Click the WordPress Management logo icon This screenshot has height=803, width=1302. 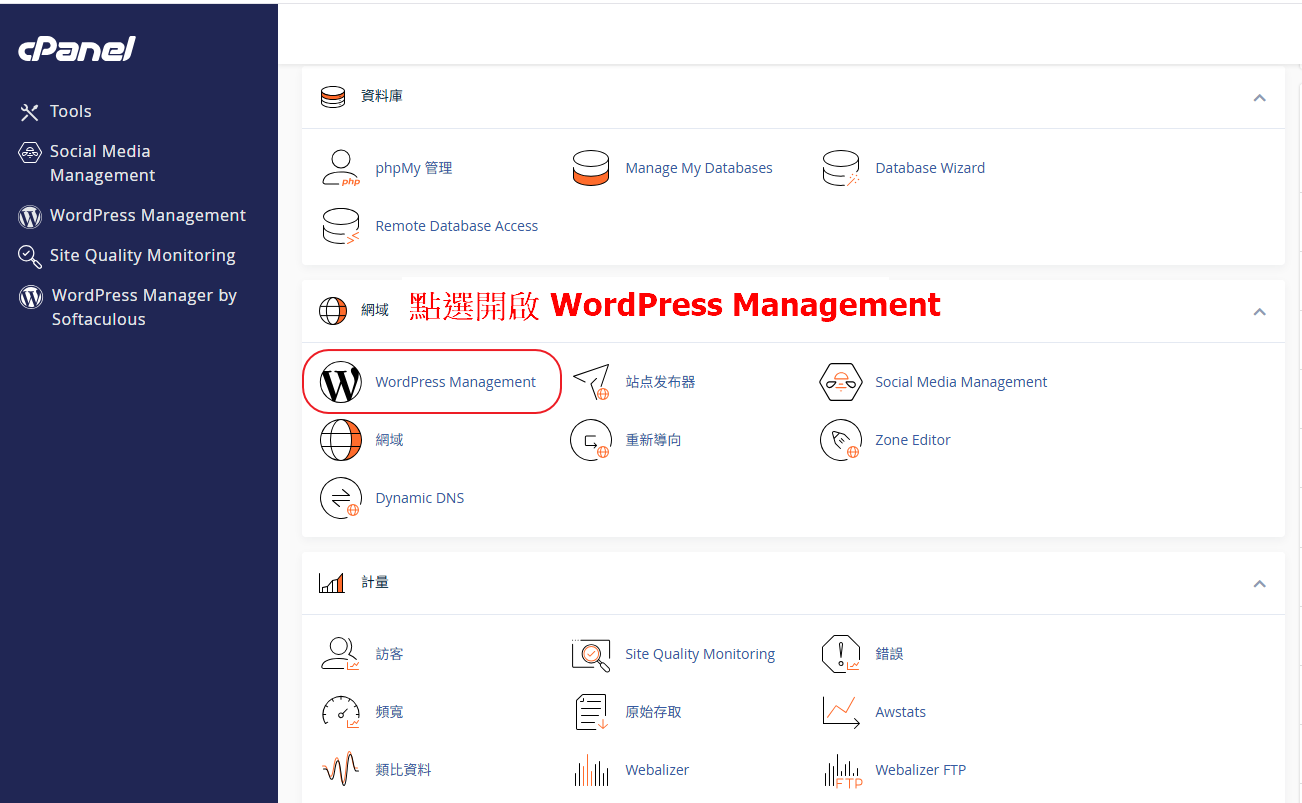[x=340, y=382]
